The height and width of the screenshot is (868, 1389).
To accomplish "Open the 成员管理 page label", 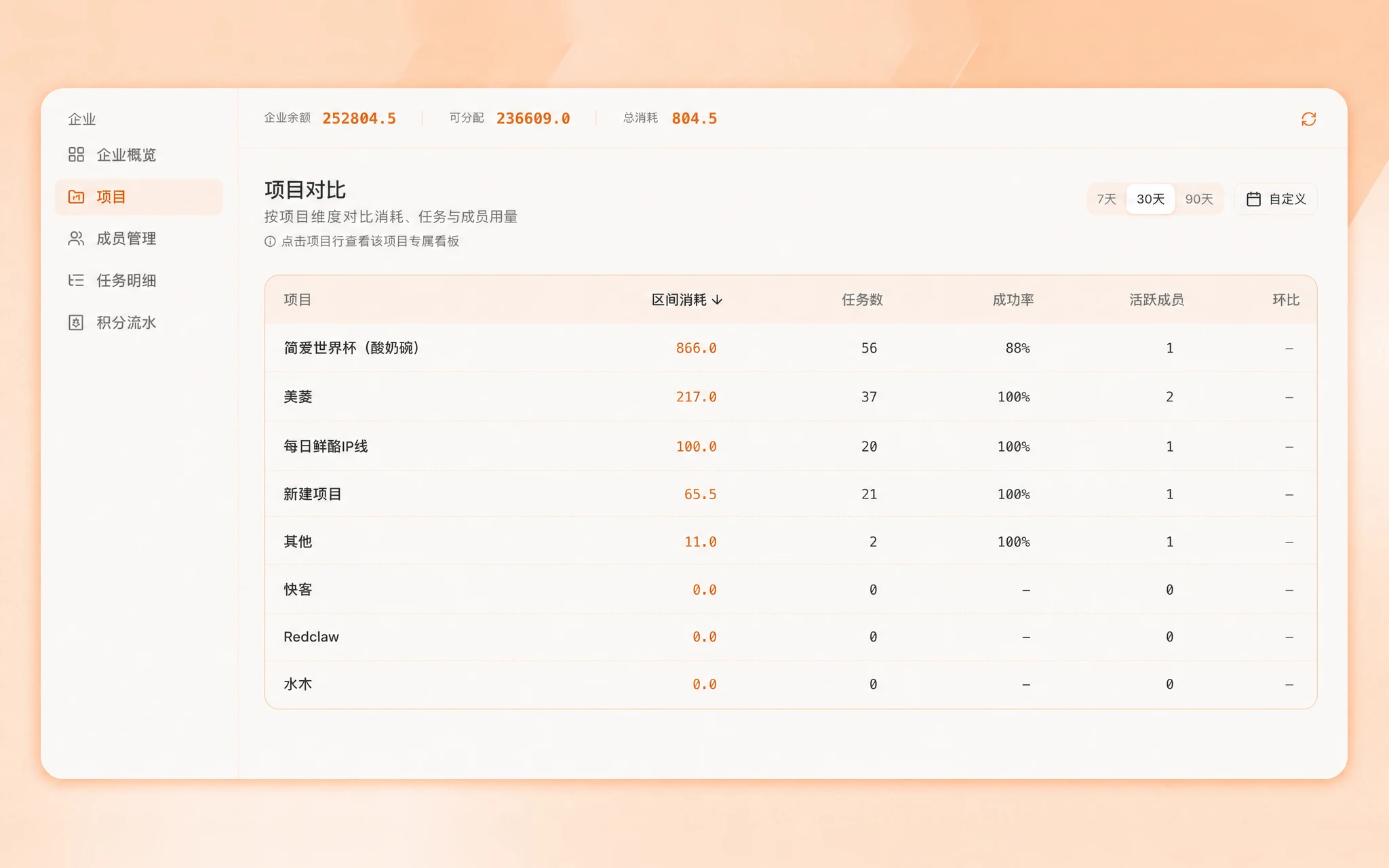I will [126, 239].
